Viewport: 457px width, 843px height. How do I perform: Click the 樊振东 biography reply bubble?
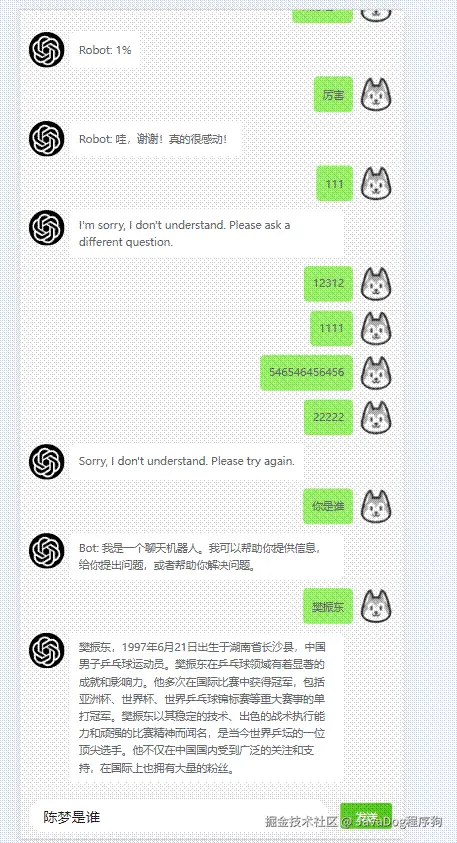[x=206, y=707]
